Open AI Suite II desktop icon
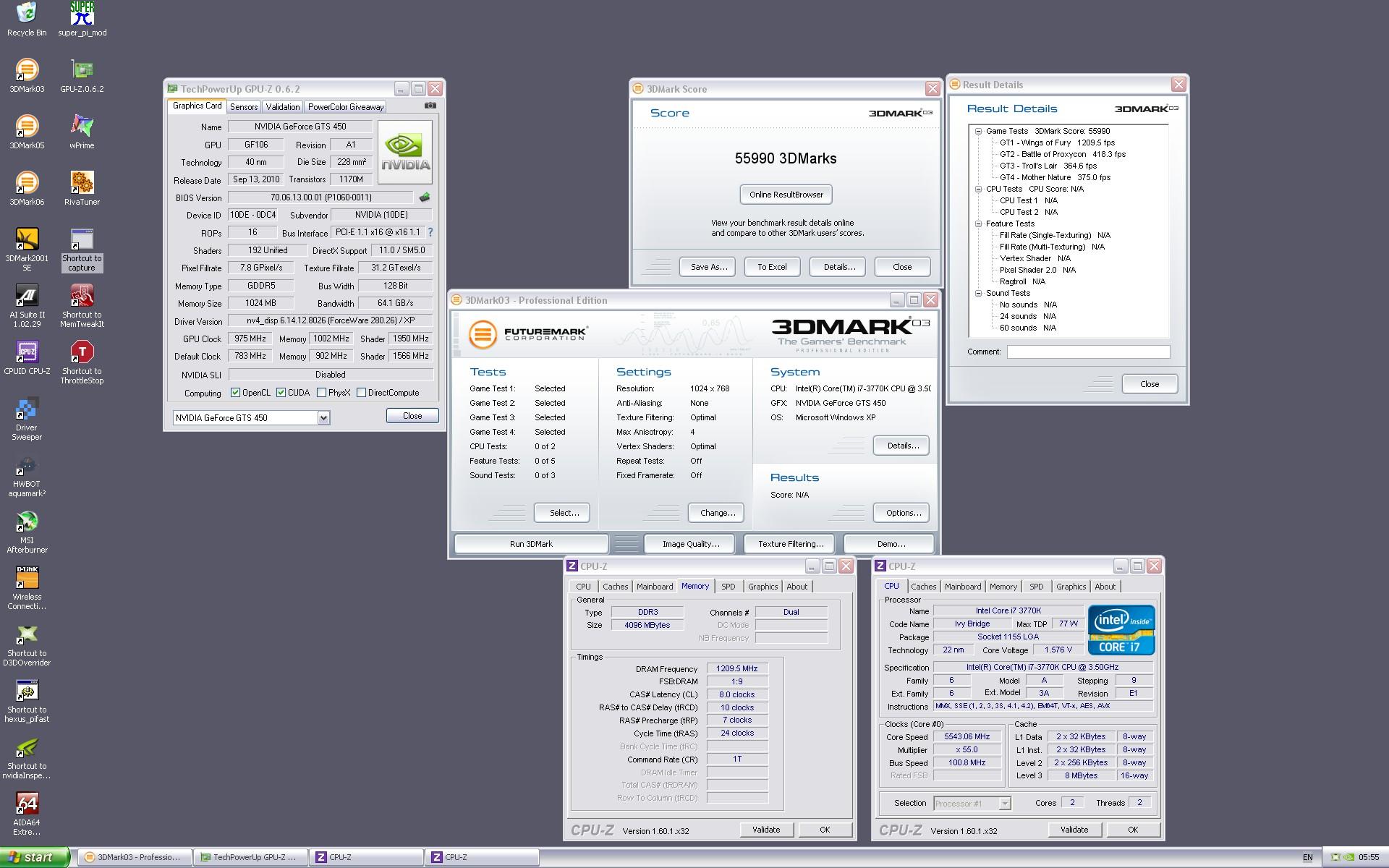The image size is (1389, 868). tap(27, 306)
